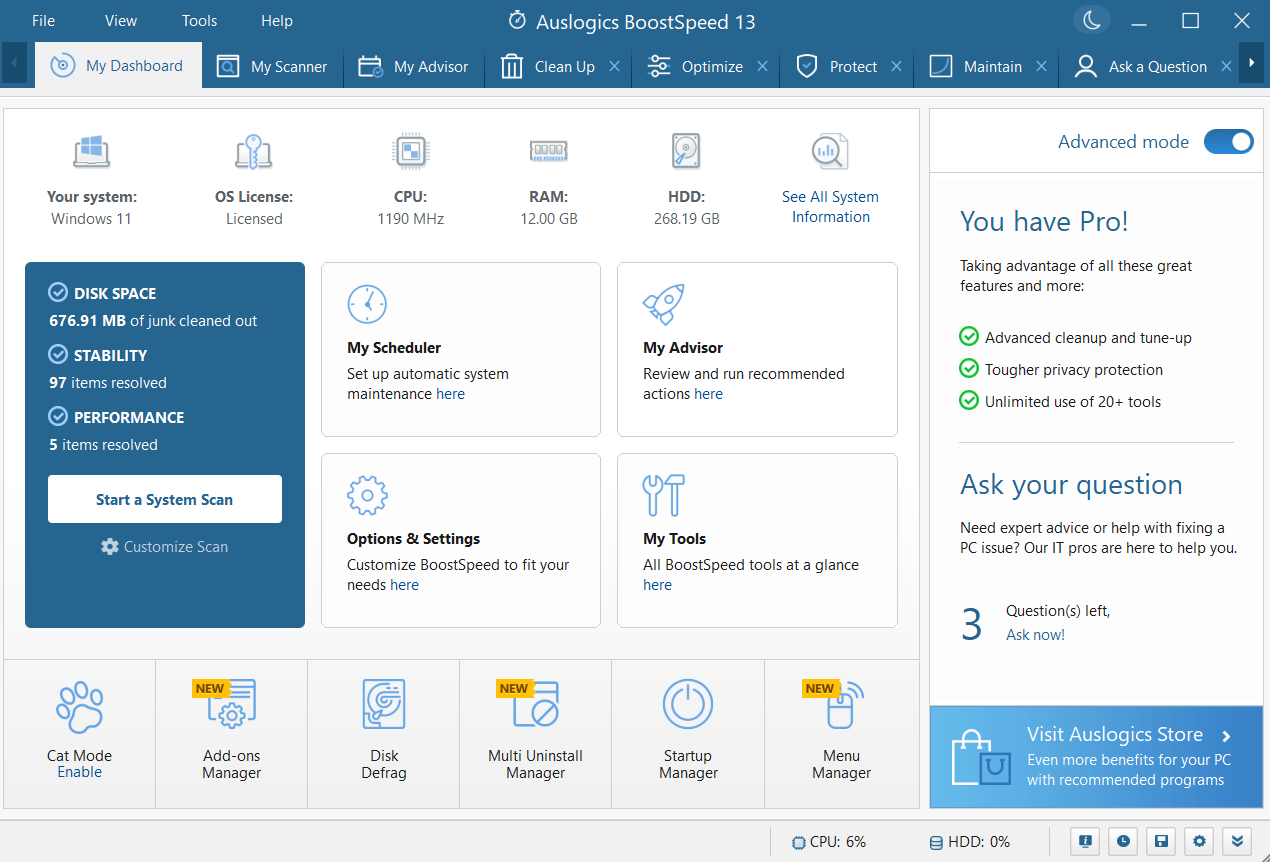
Task: Click the right arrow to scroll tabs
Action: [x=1252, y=61]
